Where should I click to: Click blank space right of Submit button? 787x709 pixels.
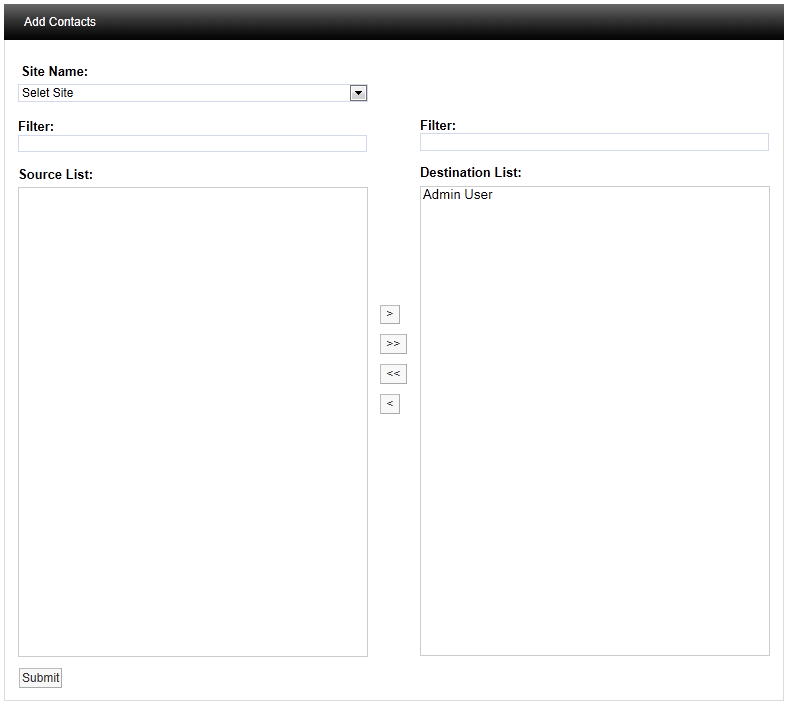[x=300, y=678]
